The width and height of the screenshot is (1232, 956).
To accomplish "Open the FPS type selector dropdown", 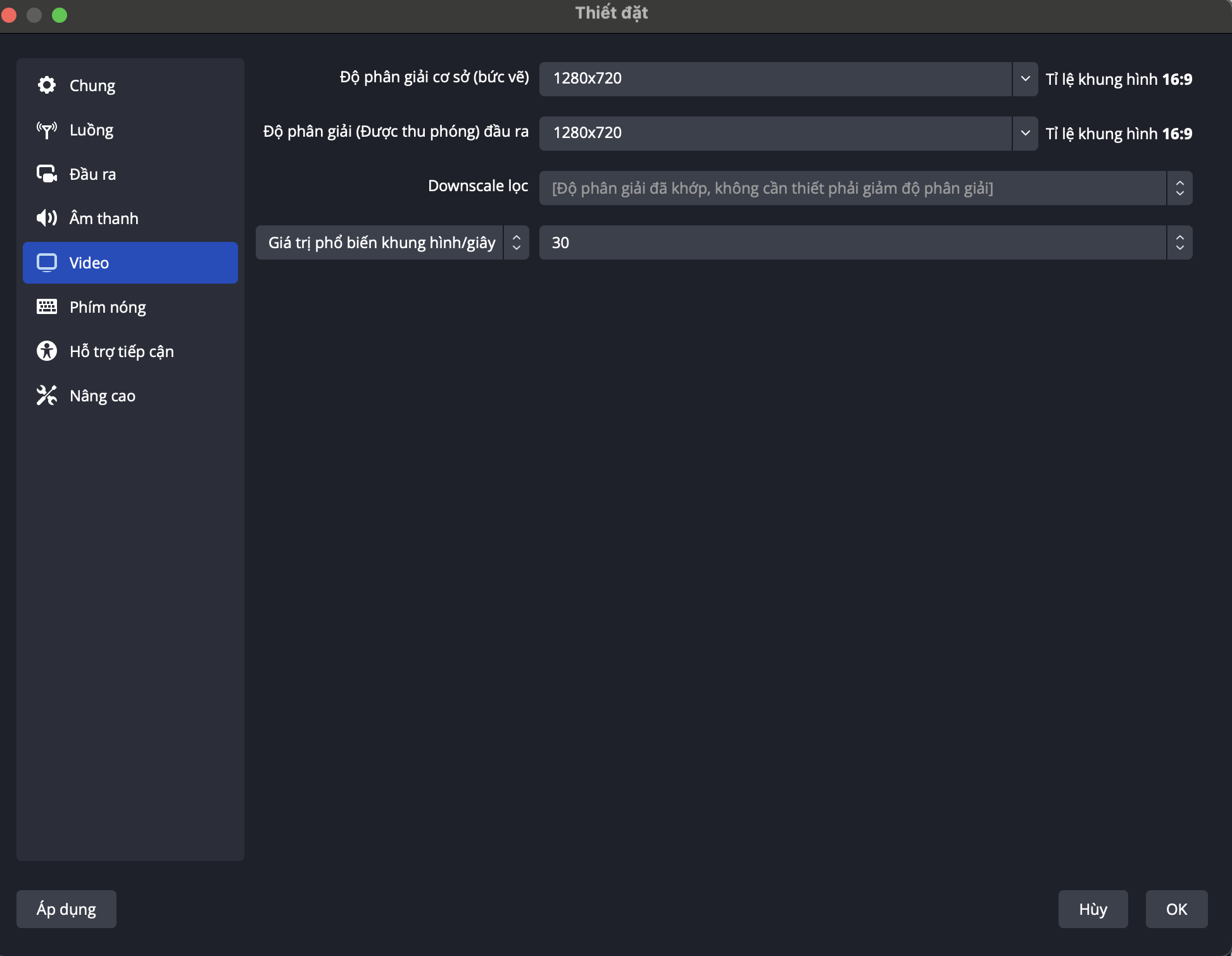I will point(392,242).
